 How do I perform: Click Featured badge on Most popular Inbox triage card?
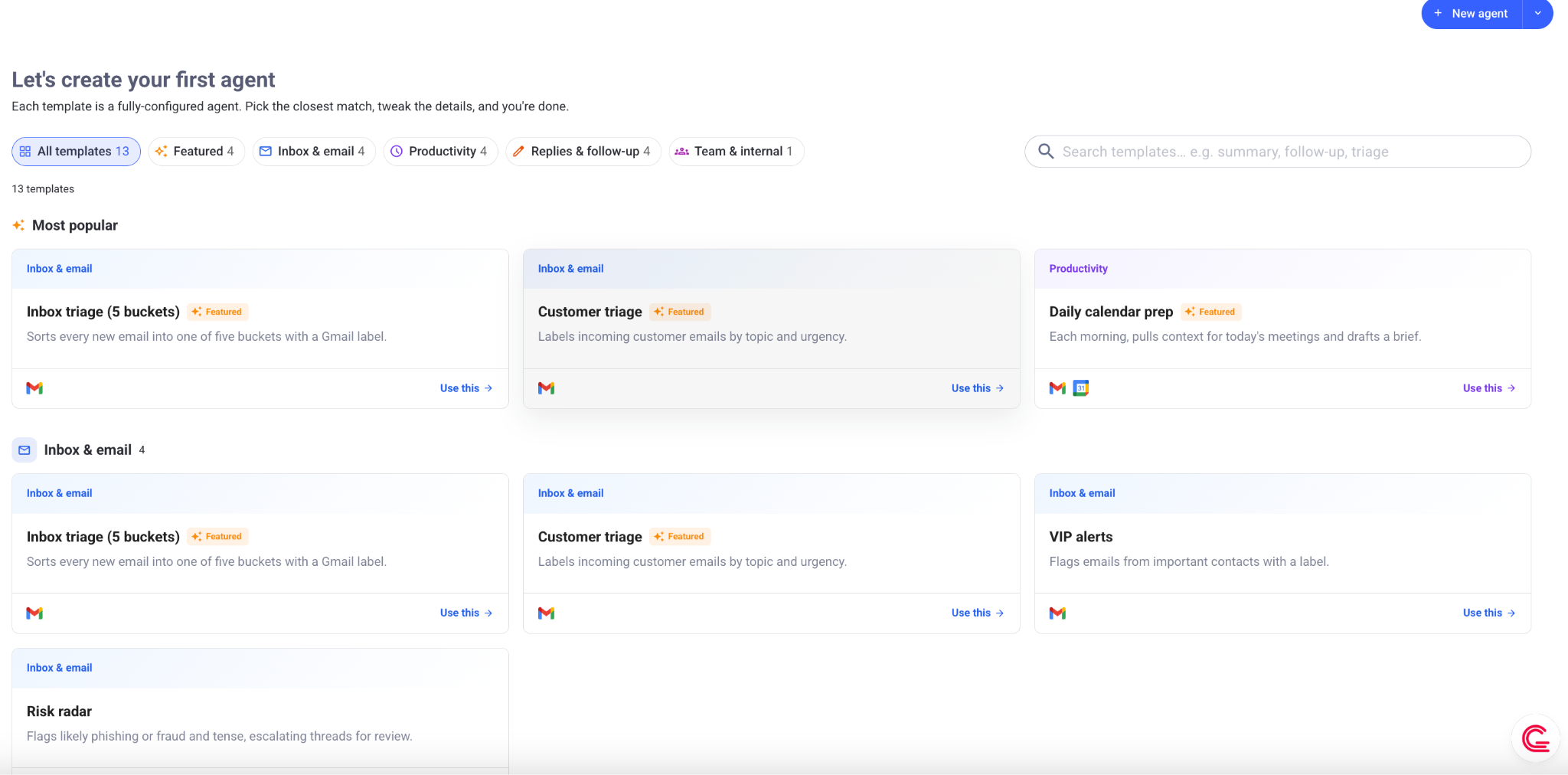[217, 312]
